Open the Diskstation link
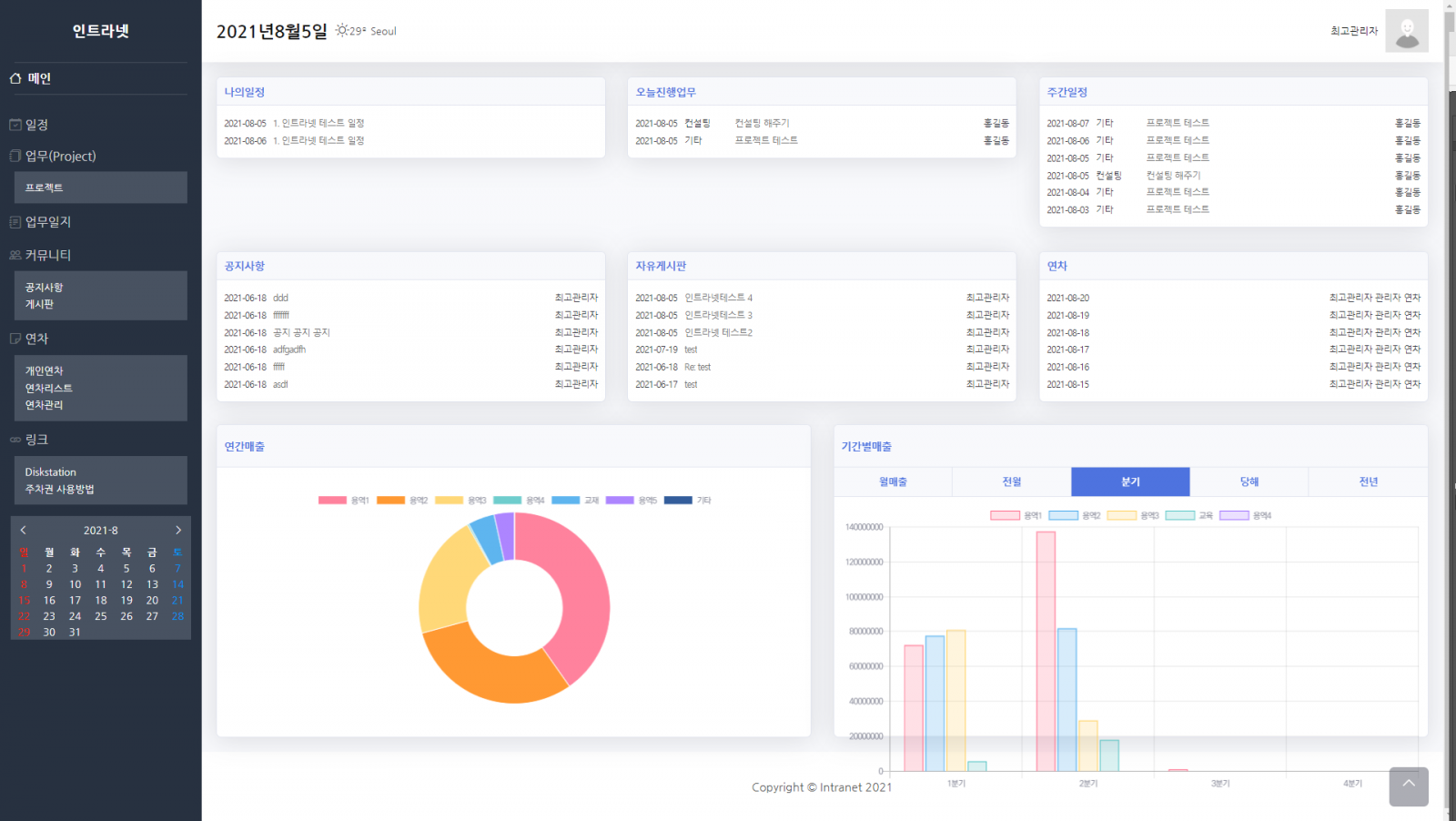The image size is (1456, 821). [51, 472]
